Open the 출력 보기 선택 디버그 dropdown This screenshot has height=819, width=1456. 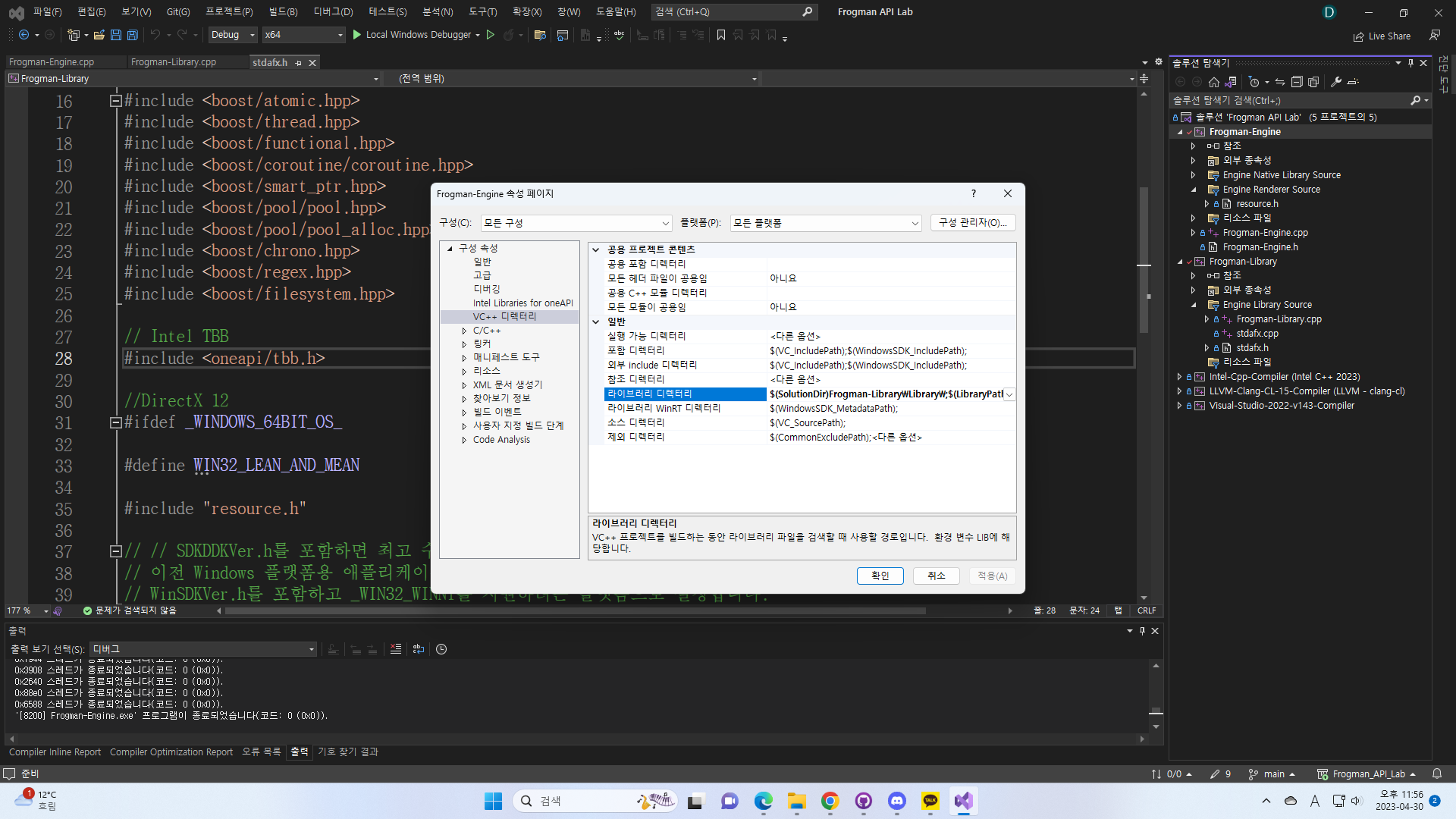click(203, 649)
